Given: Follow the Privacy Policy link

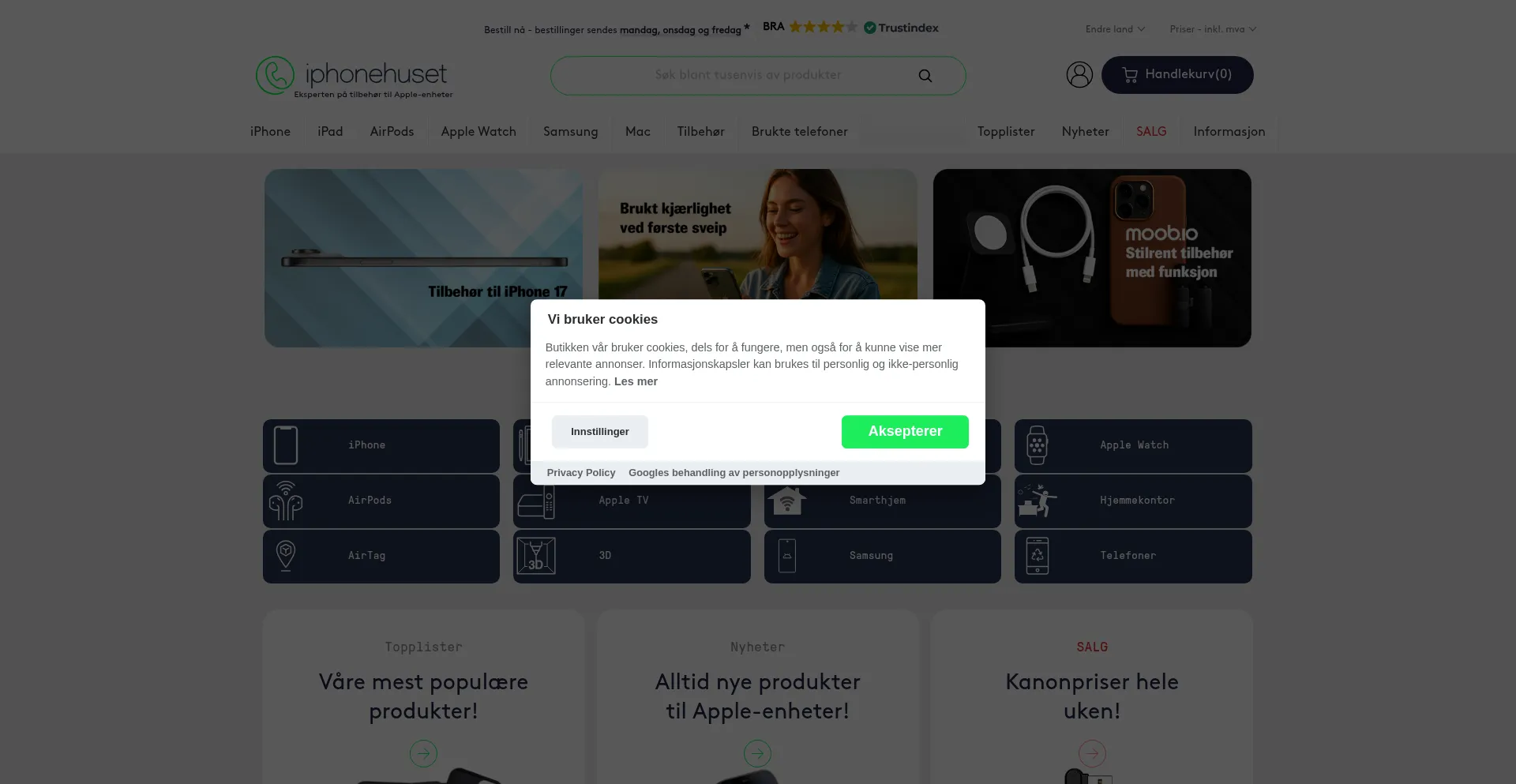Looking at the screenshot, I should click(x=581, y=473).
